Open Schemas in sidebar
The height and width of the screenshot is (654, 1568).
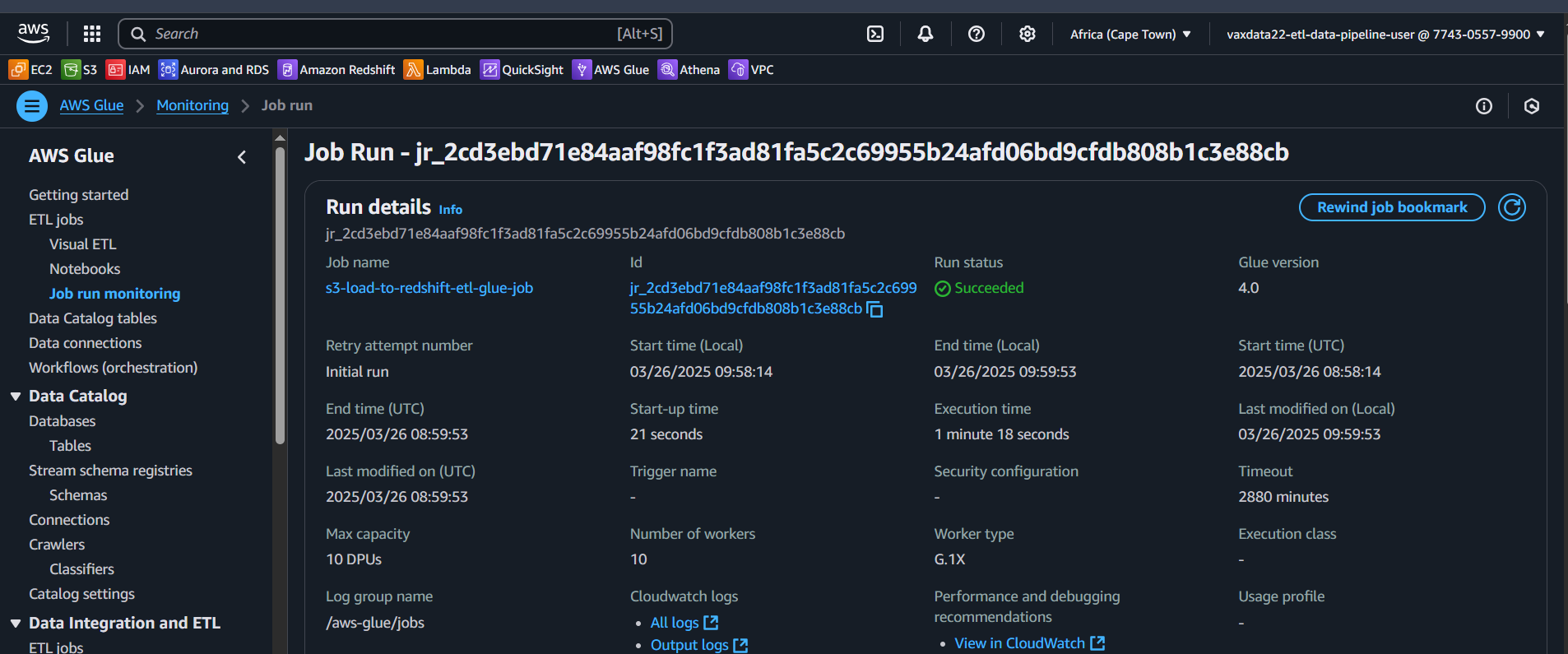(x=78, y=495)
